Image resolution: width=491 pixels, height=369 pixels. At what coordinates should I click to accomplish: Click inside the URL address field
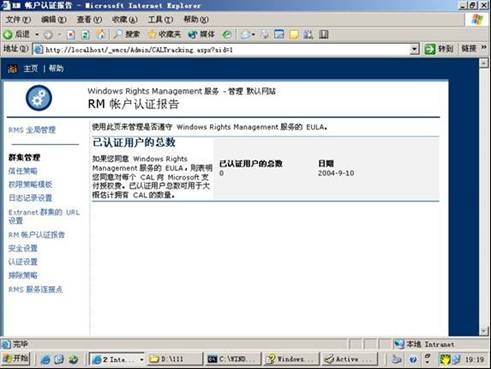point(222,50)
